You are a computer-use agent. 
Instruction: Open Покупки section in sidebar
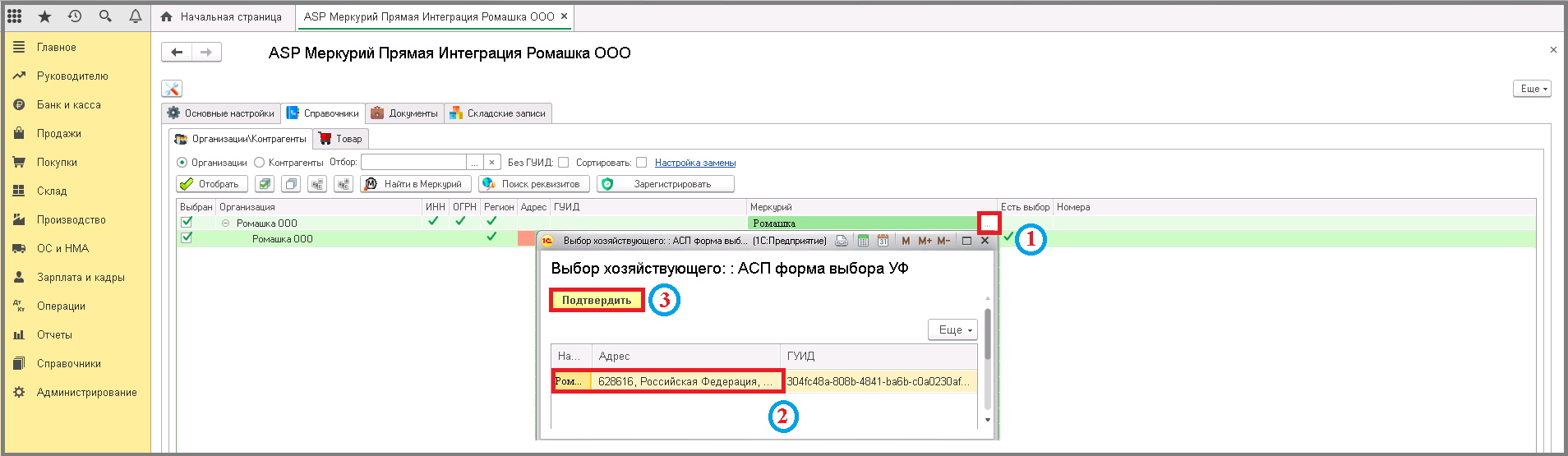57,163
